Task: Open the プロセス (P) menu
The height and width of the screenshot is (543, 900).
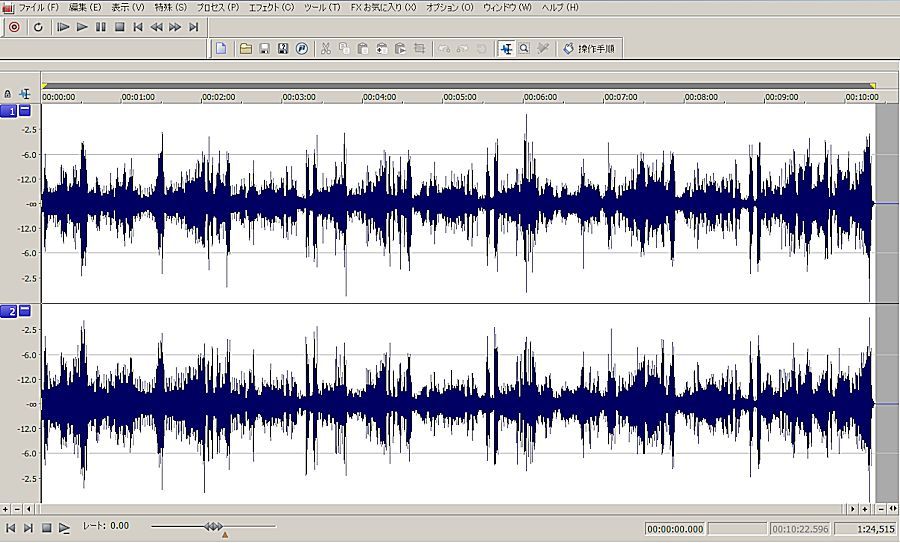Action: [x=218, y=7]
